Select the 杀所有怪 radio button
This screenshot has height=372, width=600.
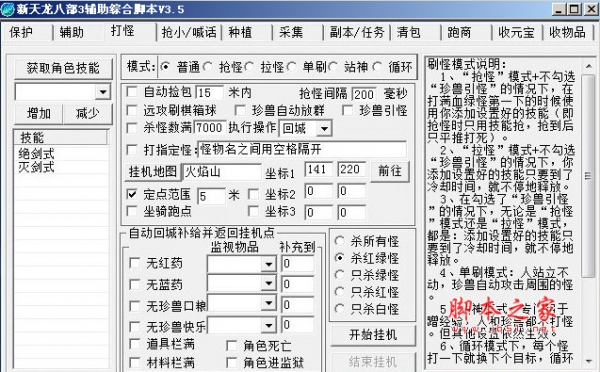339,241
